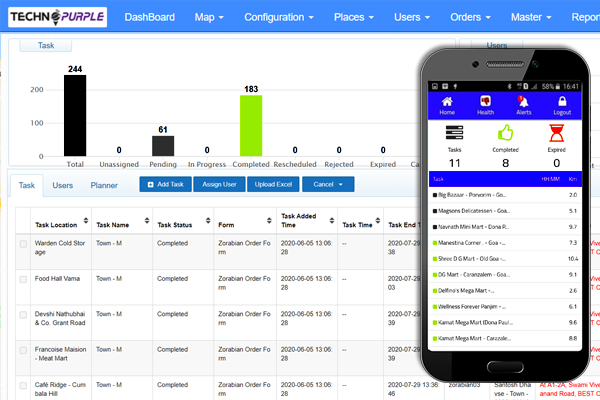
Task: Tap Manestina Corner task row
Action: [x=505, y=243]
